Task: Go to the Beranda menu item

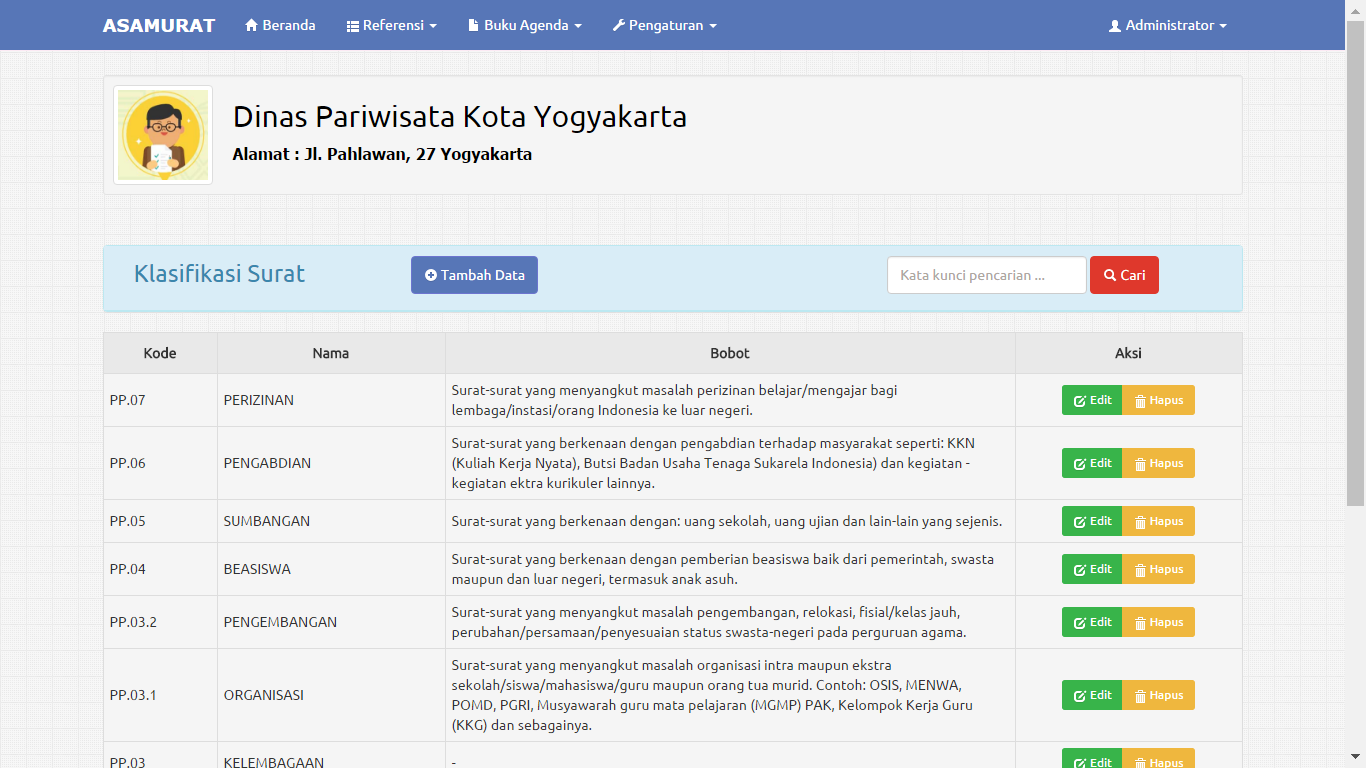Action: tap(289, 26)
